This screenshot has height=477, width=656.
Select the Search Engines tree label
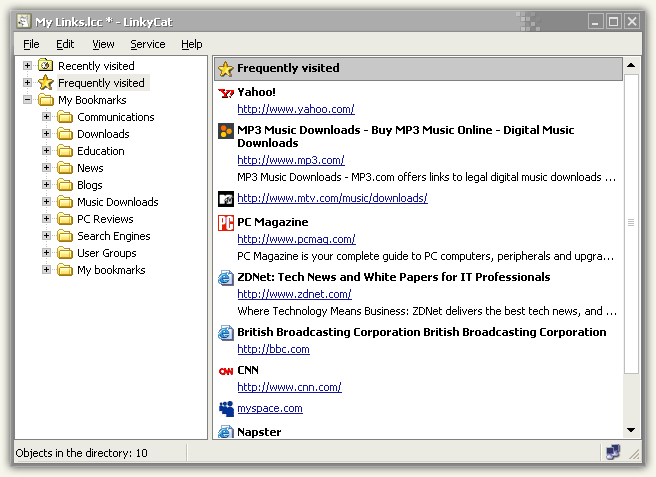point(113,236)
